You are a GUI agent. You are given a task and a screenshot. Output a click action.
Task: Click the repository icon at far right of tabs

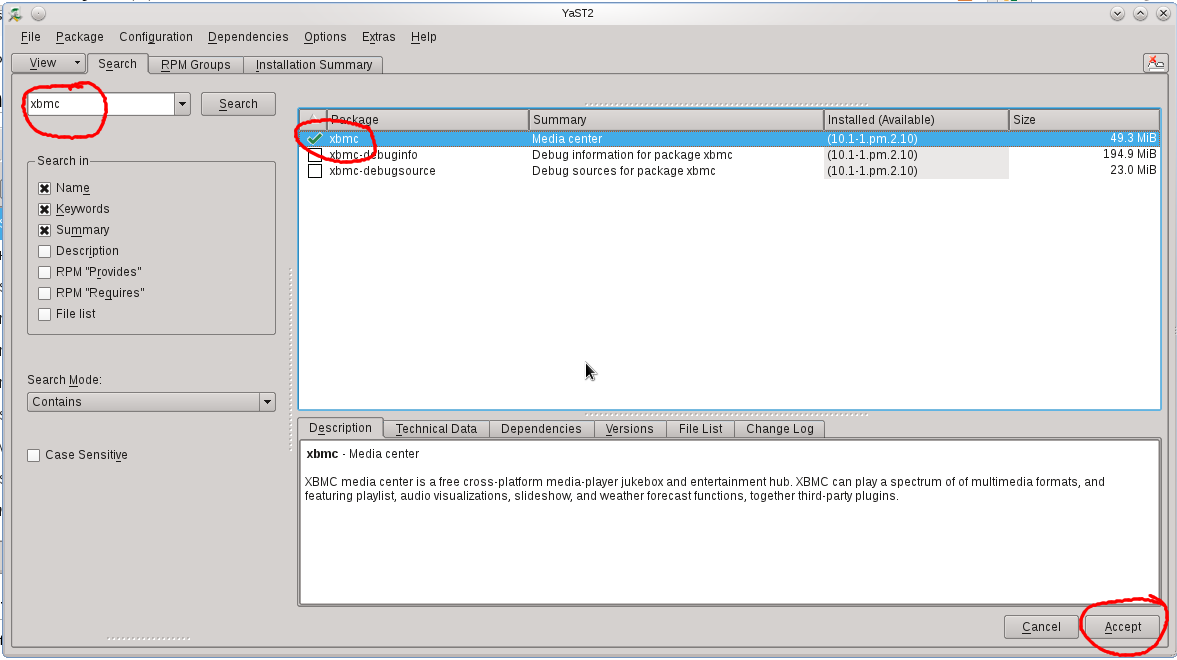click(x=1155, y=63)
